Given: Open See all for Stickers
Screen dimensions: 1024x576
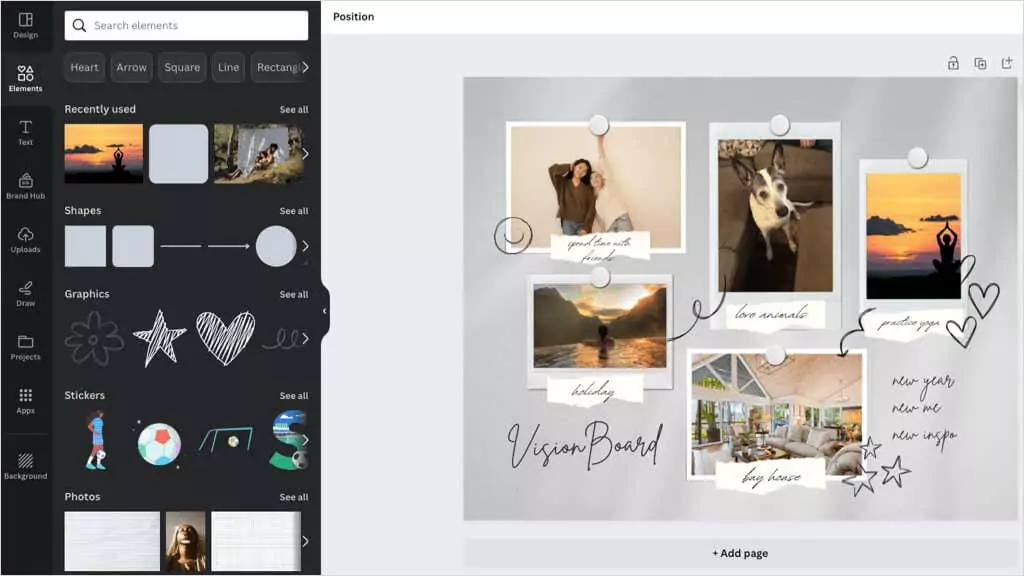Looking at the screenshot, I should [x=294, y=396].
